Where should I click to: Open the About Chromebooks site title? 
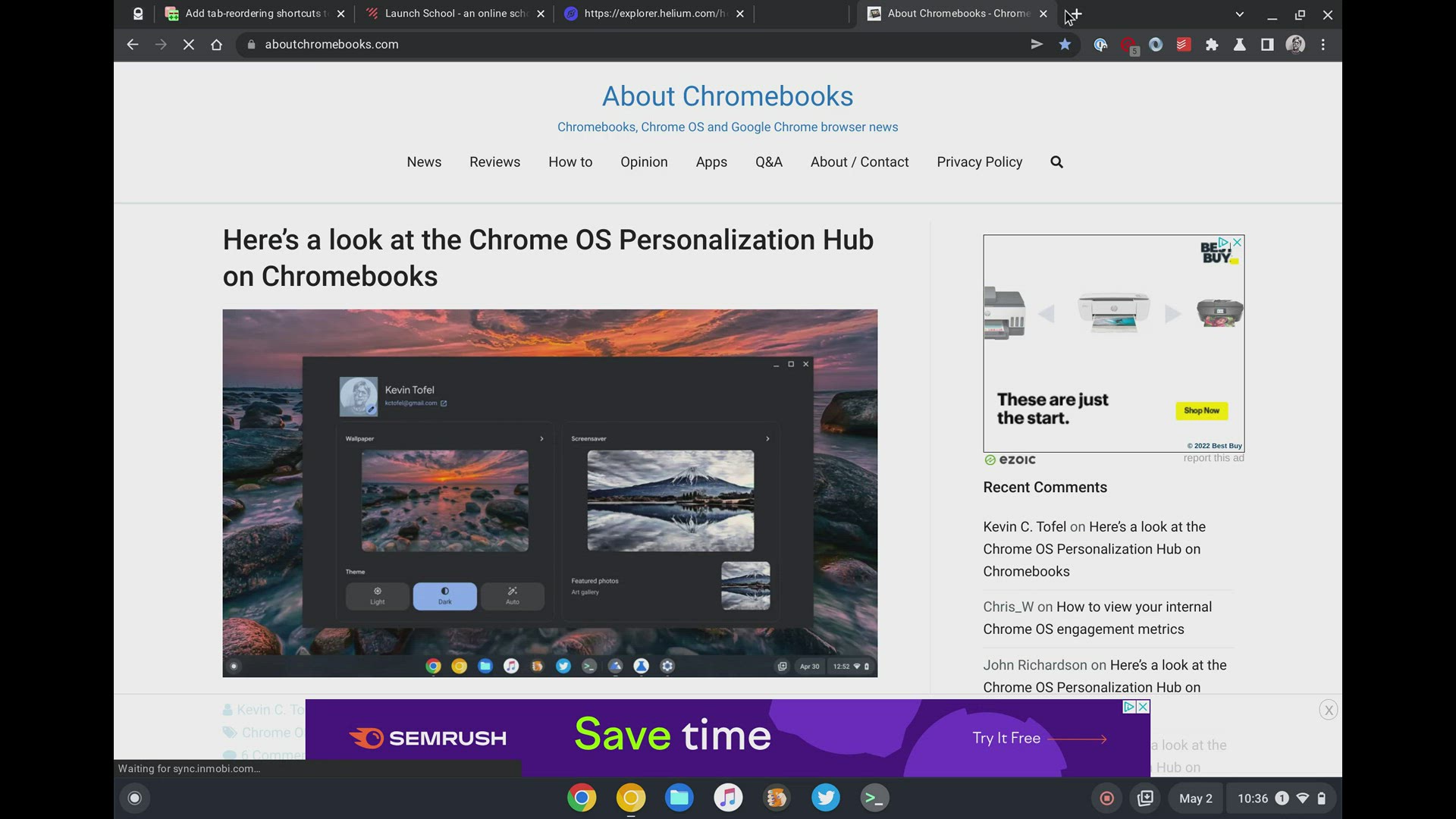[727, 96]
